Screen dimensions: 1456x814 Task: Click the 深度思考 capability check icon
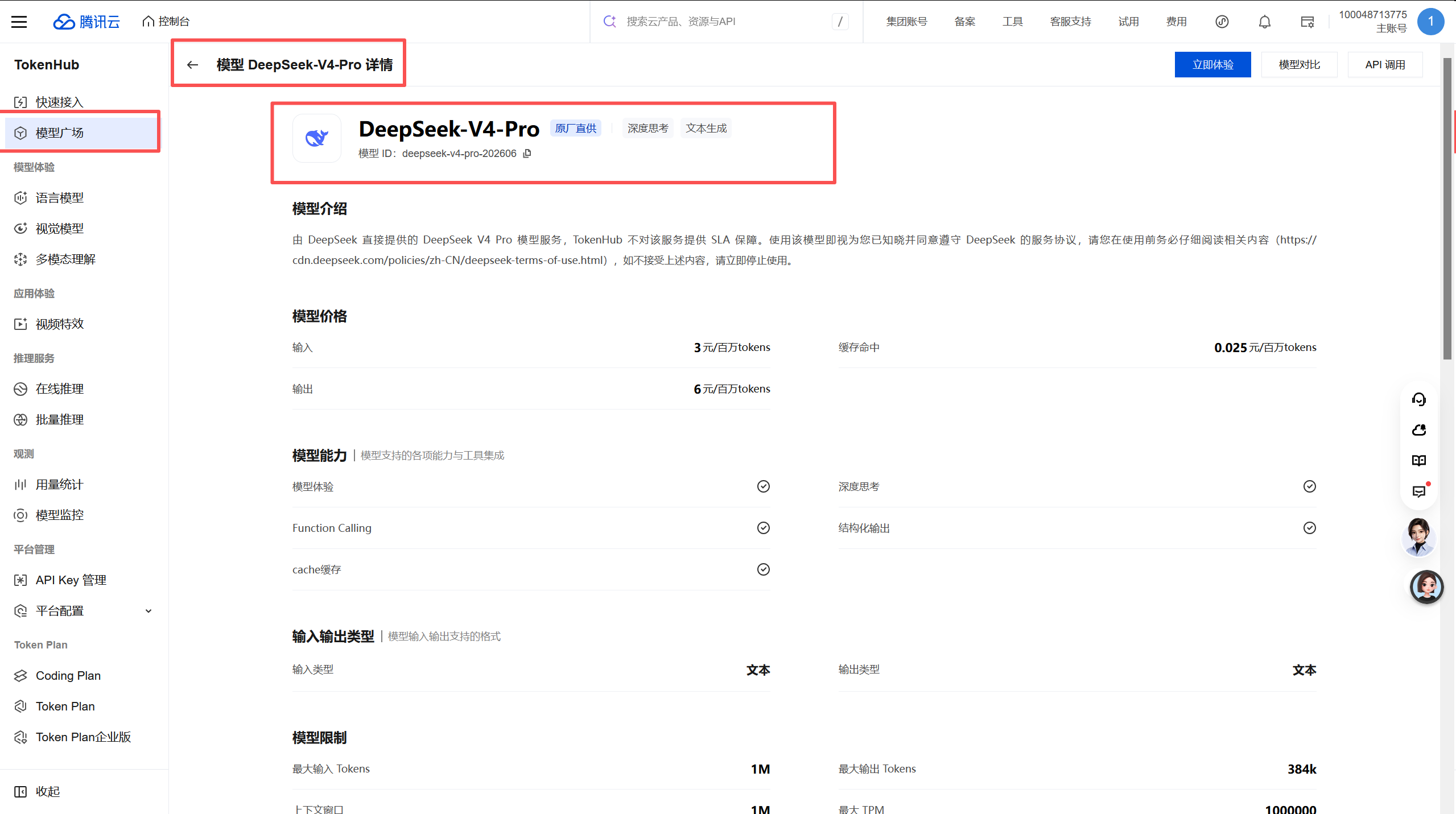point(1310,486)
